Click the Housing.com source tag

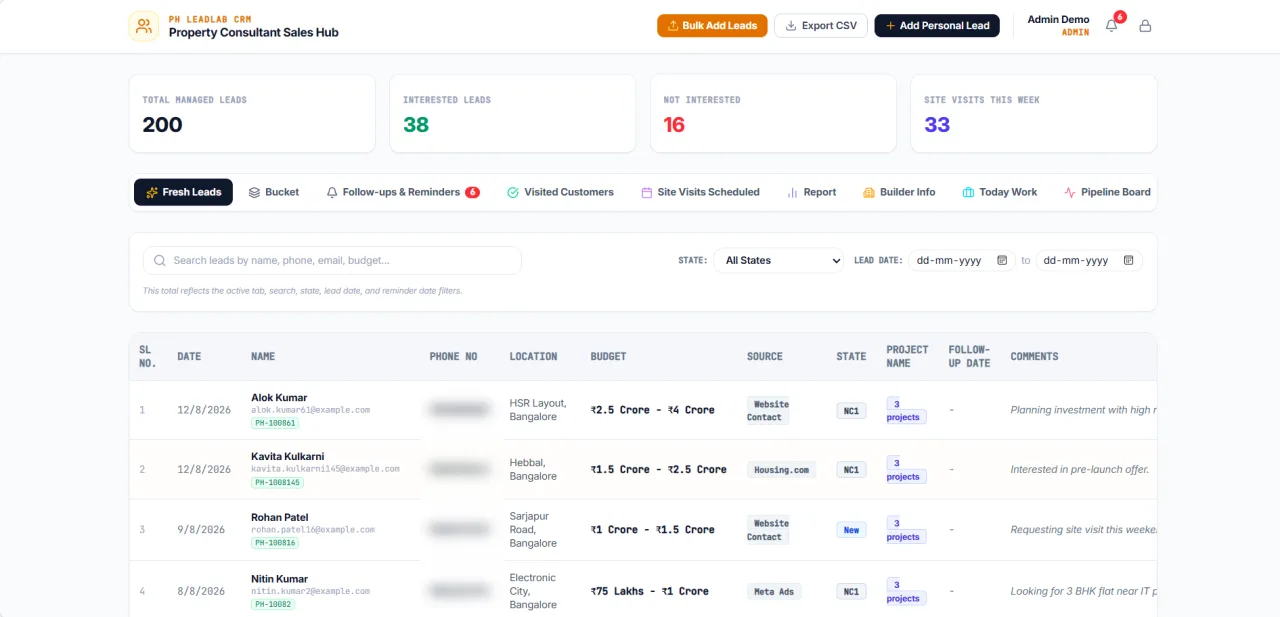(x=781, y=470)
